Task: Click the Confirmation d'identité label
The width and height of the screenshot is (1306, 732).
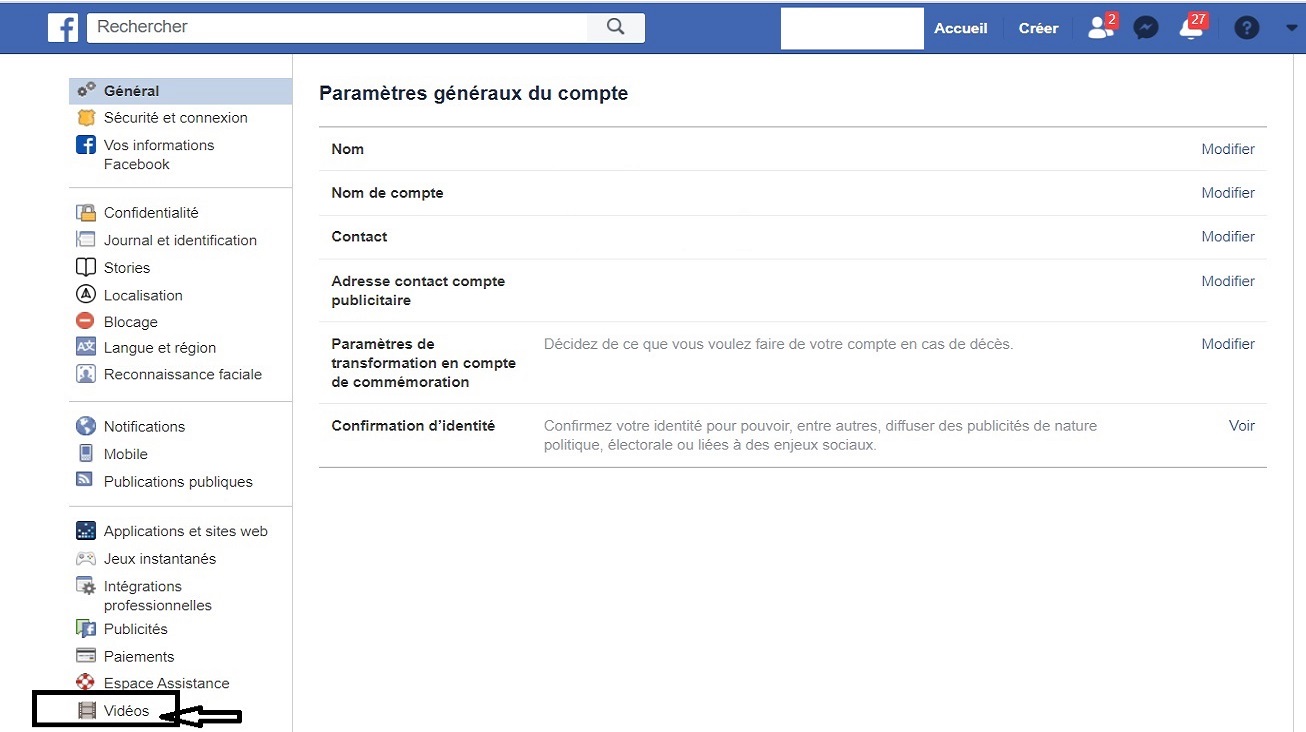Action: pyautogui.click(x=413, y=426)
